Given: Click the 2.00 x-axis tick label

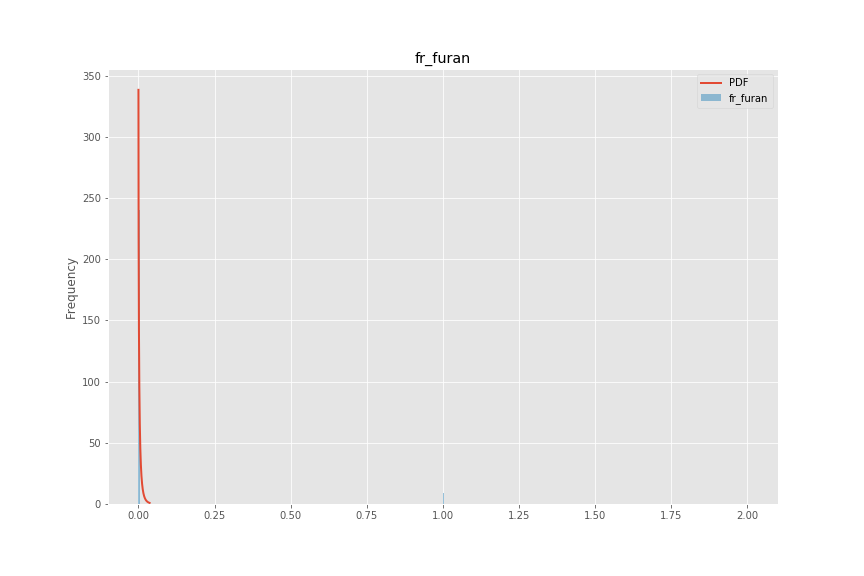Looking at the screenshot, I should pos(747,515).
